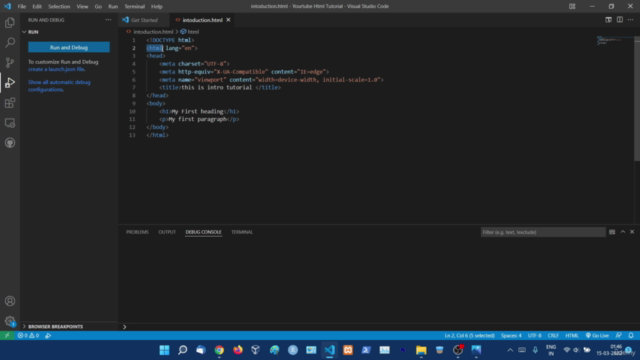Open notifications bell in status bar
Image resolution: width=640 pixels, height=360 pixels.
[x=631, y=336]
